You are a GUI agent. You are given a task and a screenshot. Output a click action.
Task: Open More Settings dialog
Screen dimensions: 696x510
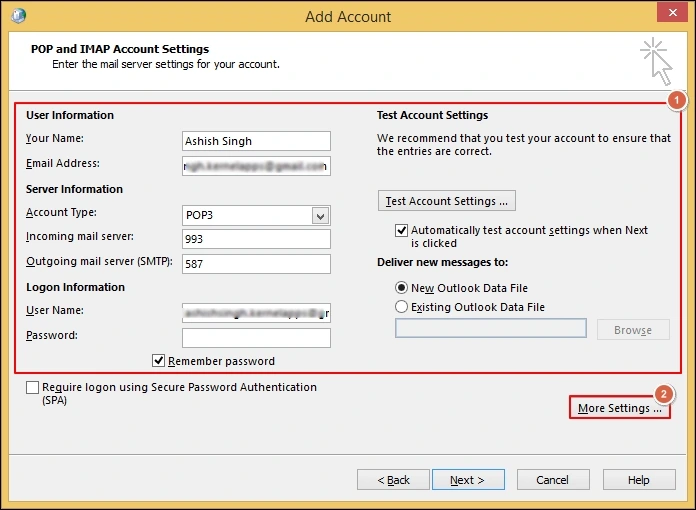click(619, 408)
